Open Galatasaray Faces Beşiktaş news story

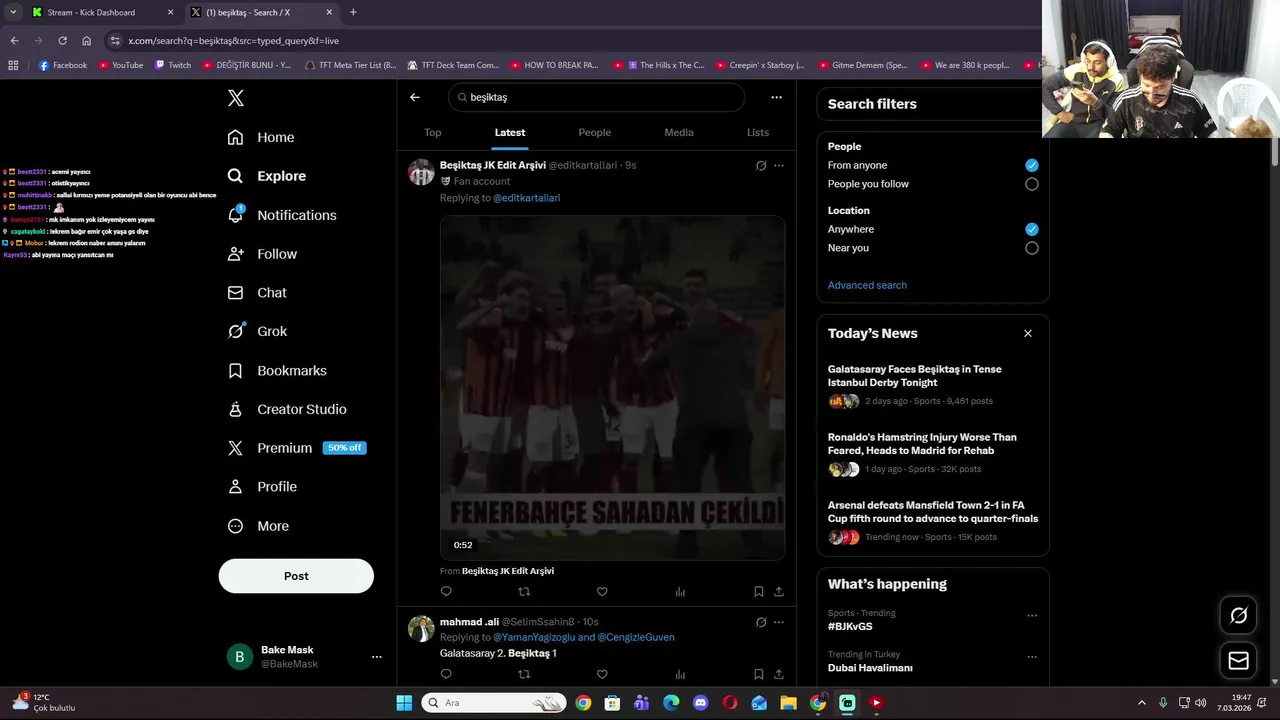(x=933, y=385)
